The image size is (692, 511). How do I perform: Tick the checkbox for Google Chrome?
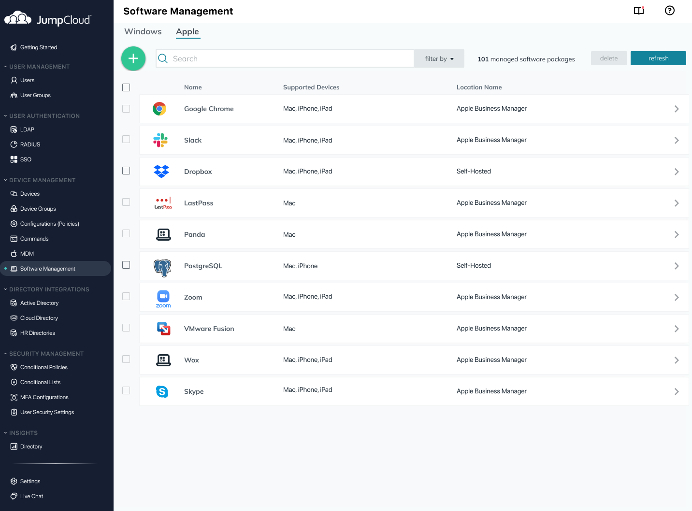pos(126,109)
